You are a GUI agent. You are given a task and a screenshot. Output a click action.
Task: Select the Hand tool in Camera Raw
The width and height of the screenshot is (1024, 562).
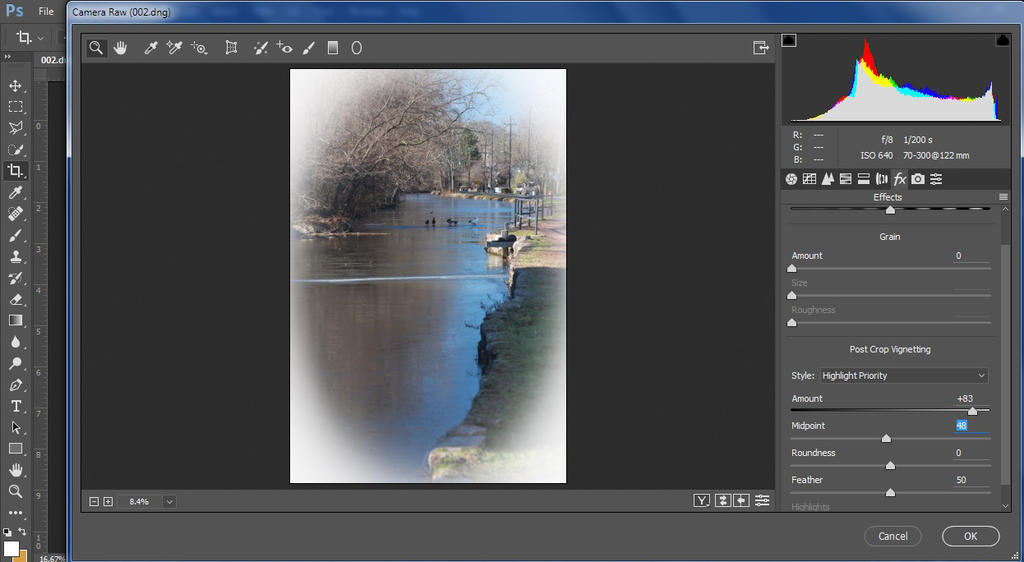120,47
